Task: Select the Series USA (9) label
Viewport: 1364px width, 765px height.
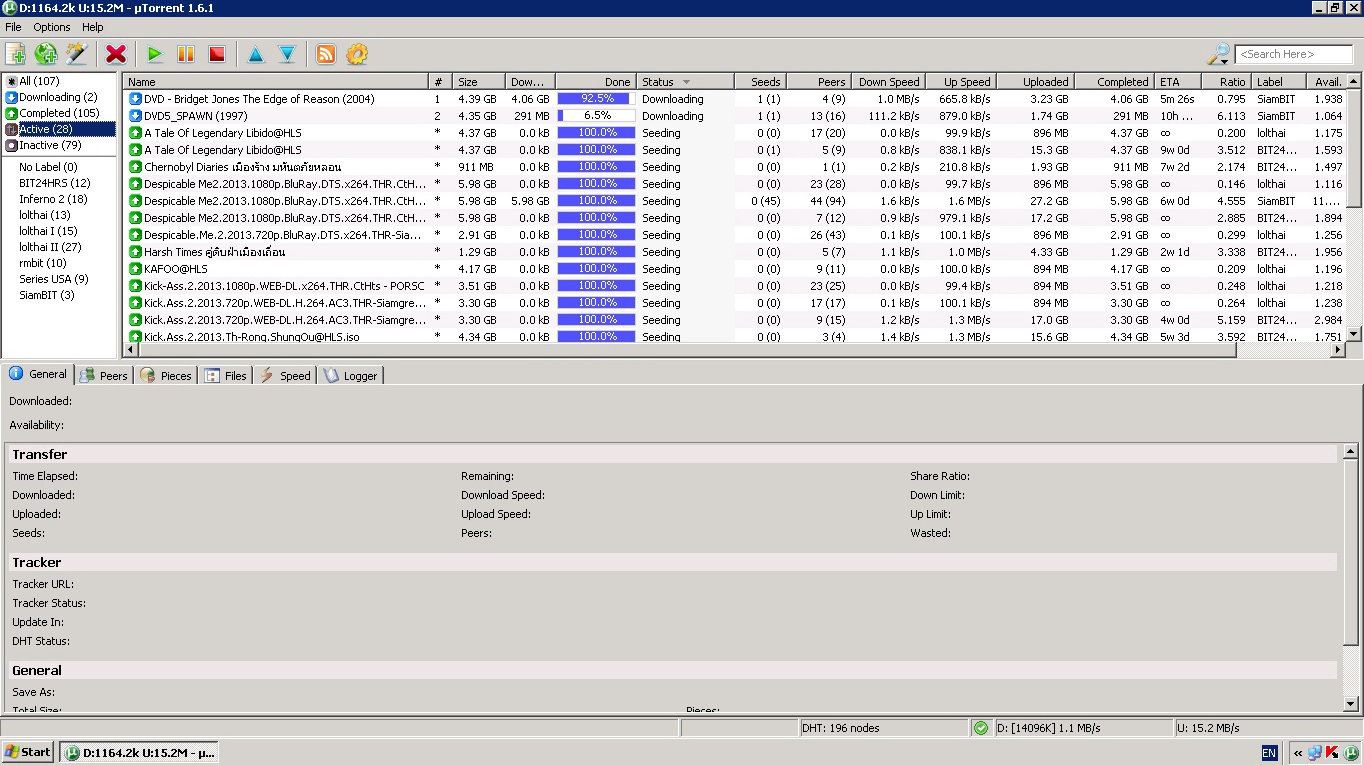Action: 54,279
